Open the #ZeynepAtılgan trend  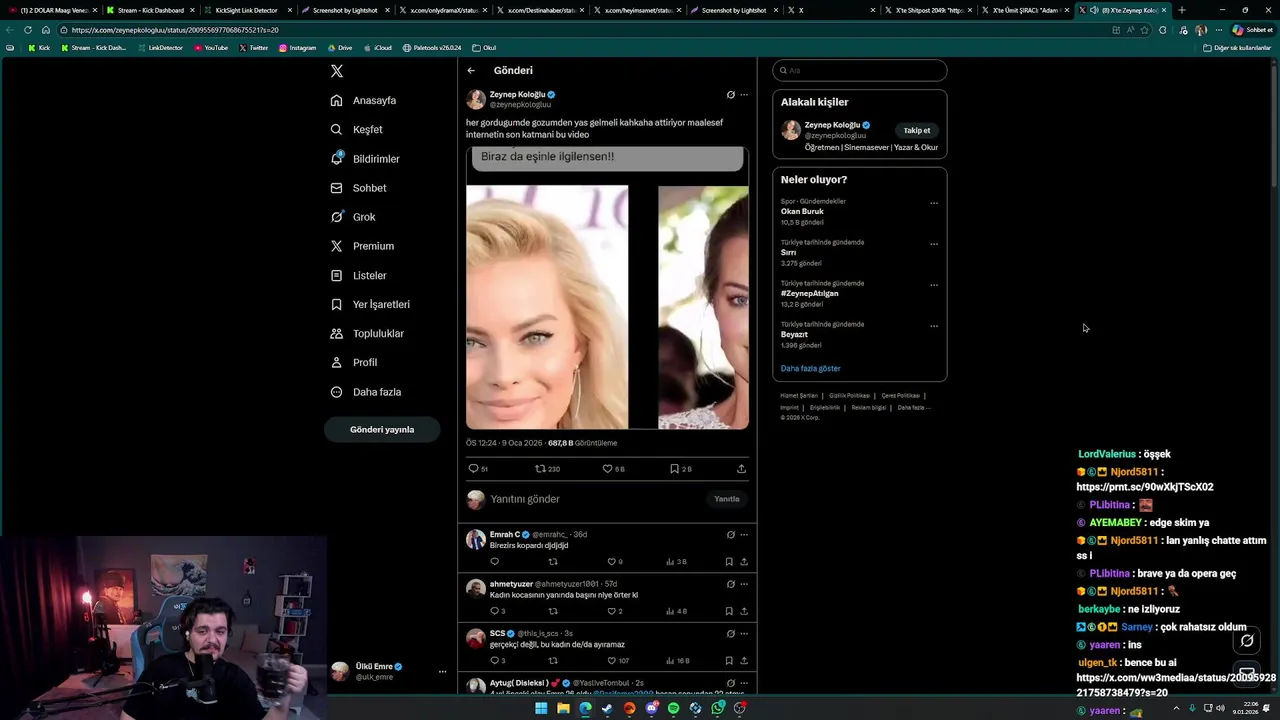click(810, 293)
